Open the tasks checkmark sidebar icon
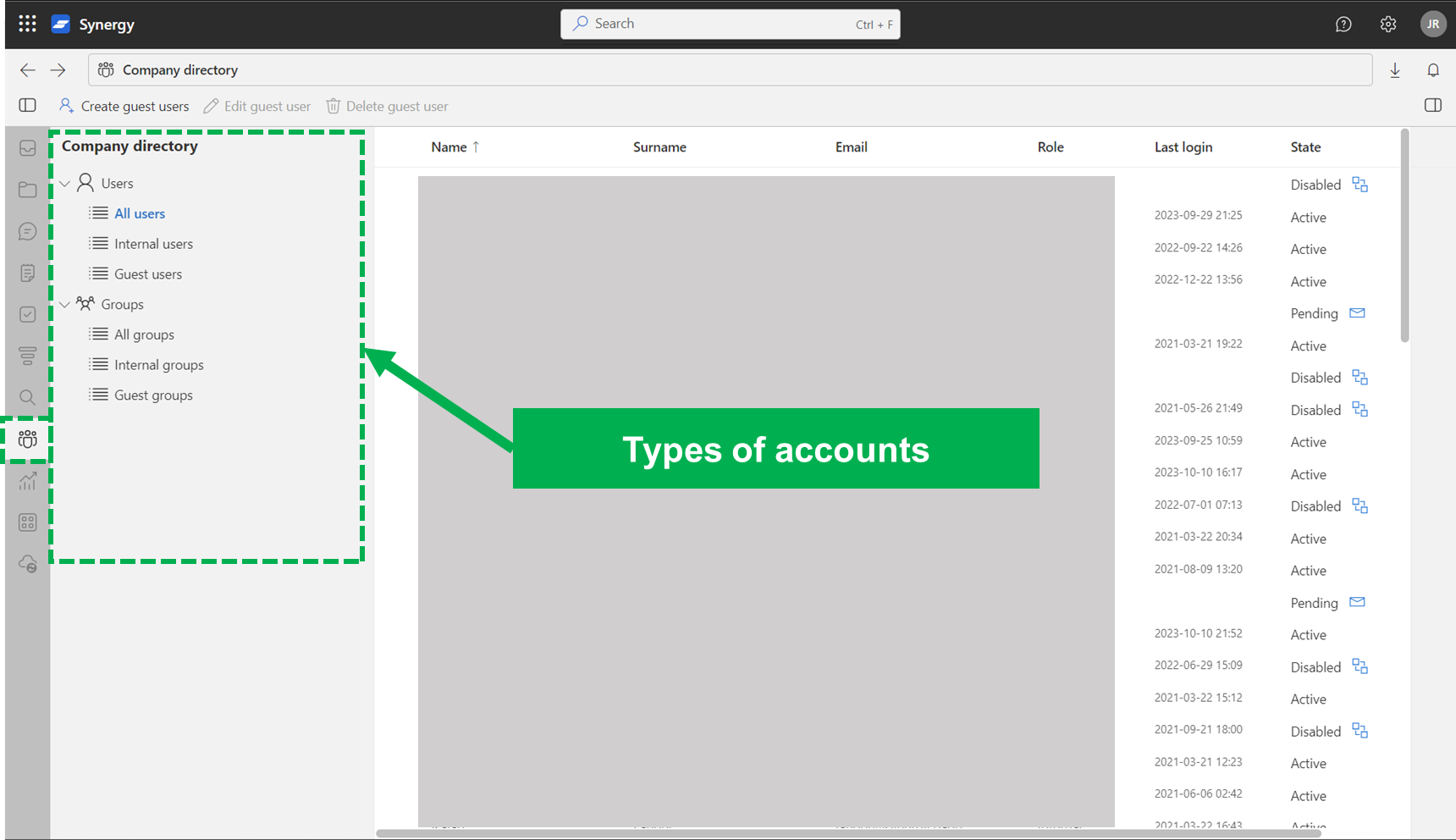The width and height of the screenshot is (1456, 840). [27, 314]
